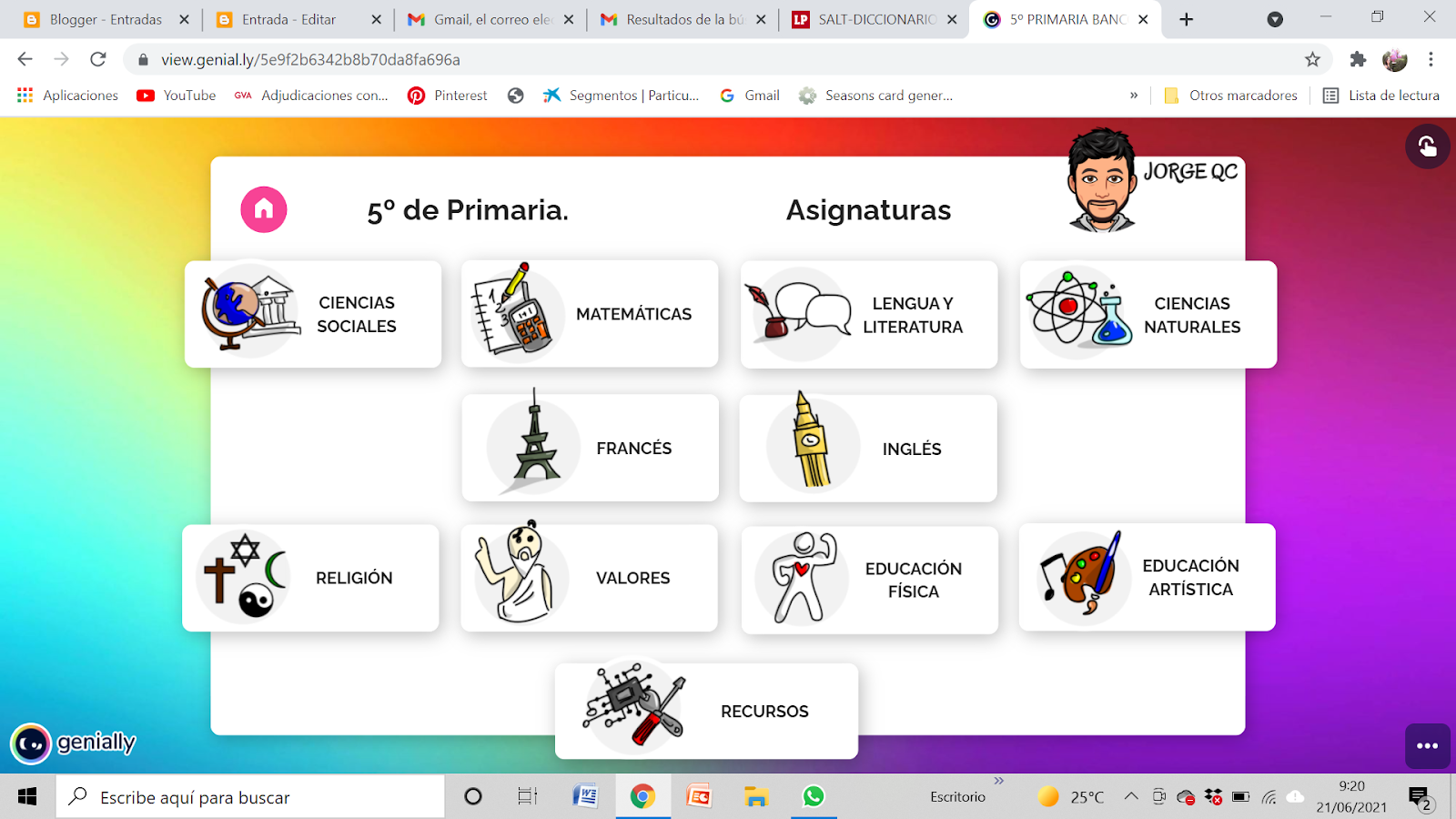Screen dimensions: 1456x819
Task: Click the Windows search box
Action: [x=251, y=797]
